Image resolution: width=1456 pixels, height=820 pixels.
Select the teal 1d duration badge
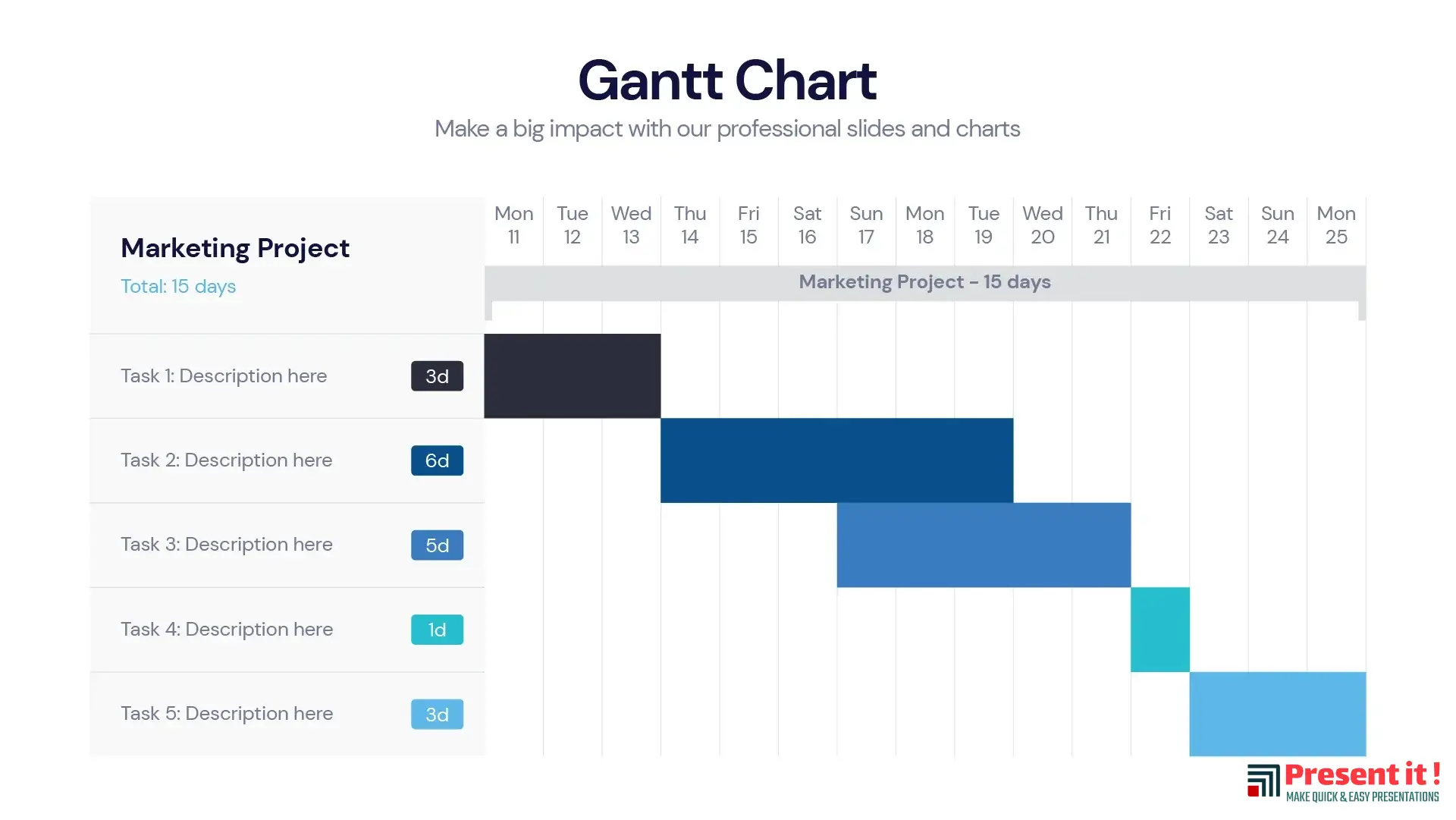(437, 630)
